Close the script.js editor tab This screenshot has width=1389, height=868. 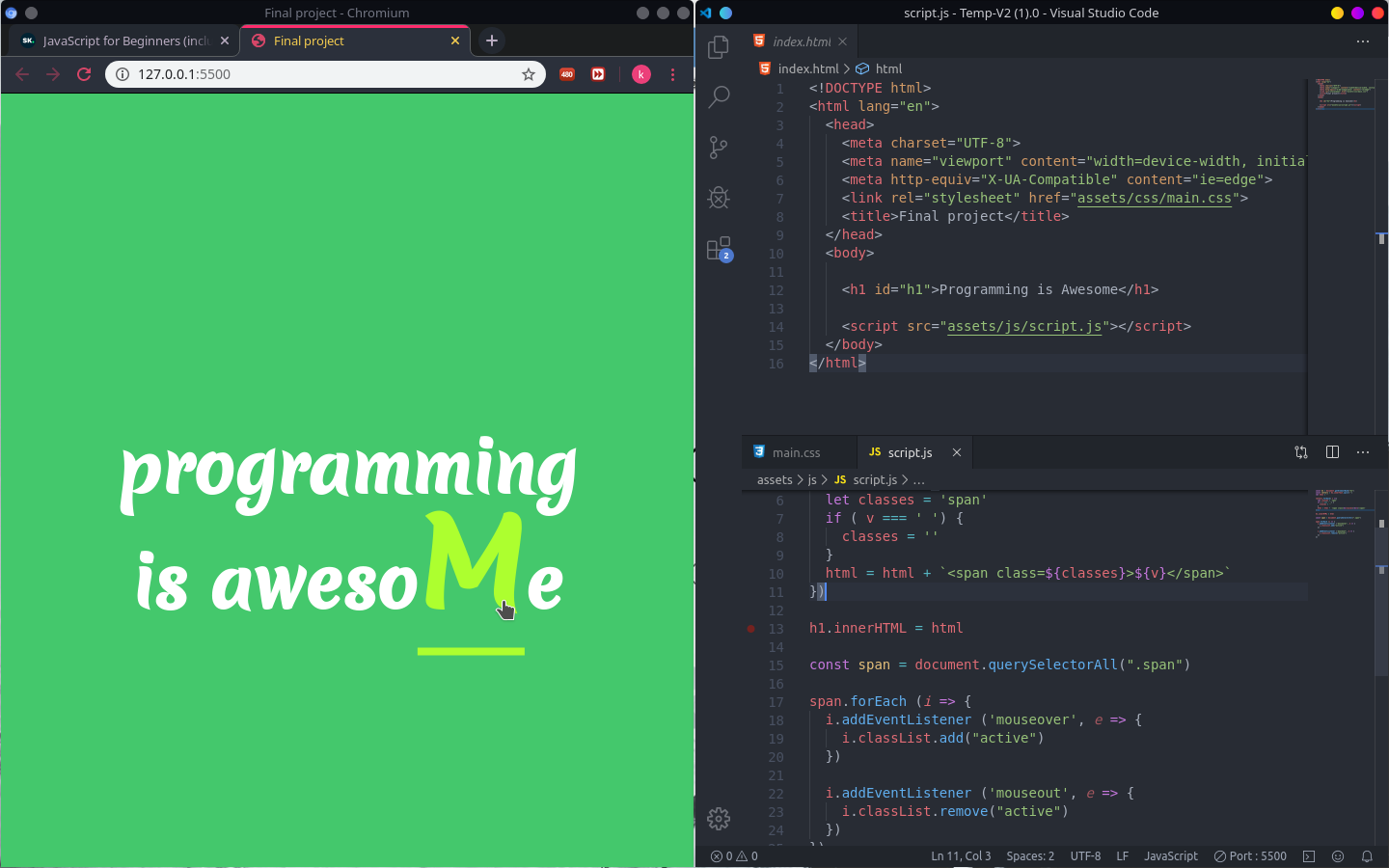(957, 452)
